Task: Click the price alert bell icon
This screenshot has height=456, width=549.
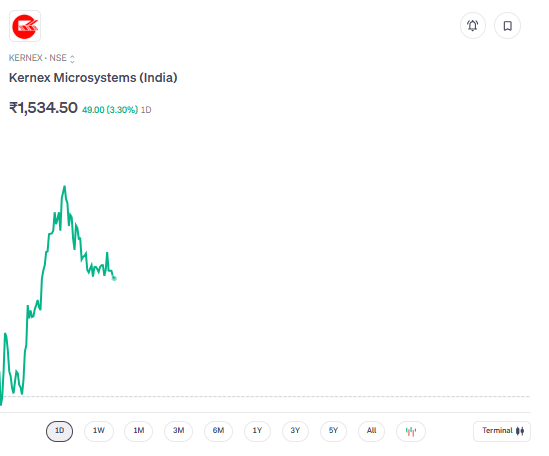Action: pyautogui.click(x=472, y=26)
